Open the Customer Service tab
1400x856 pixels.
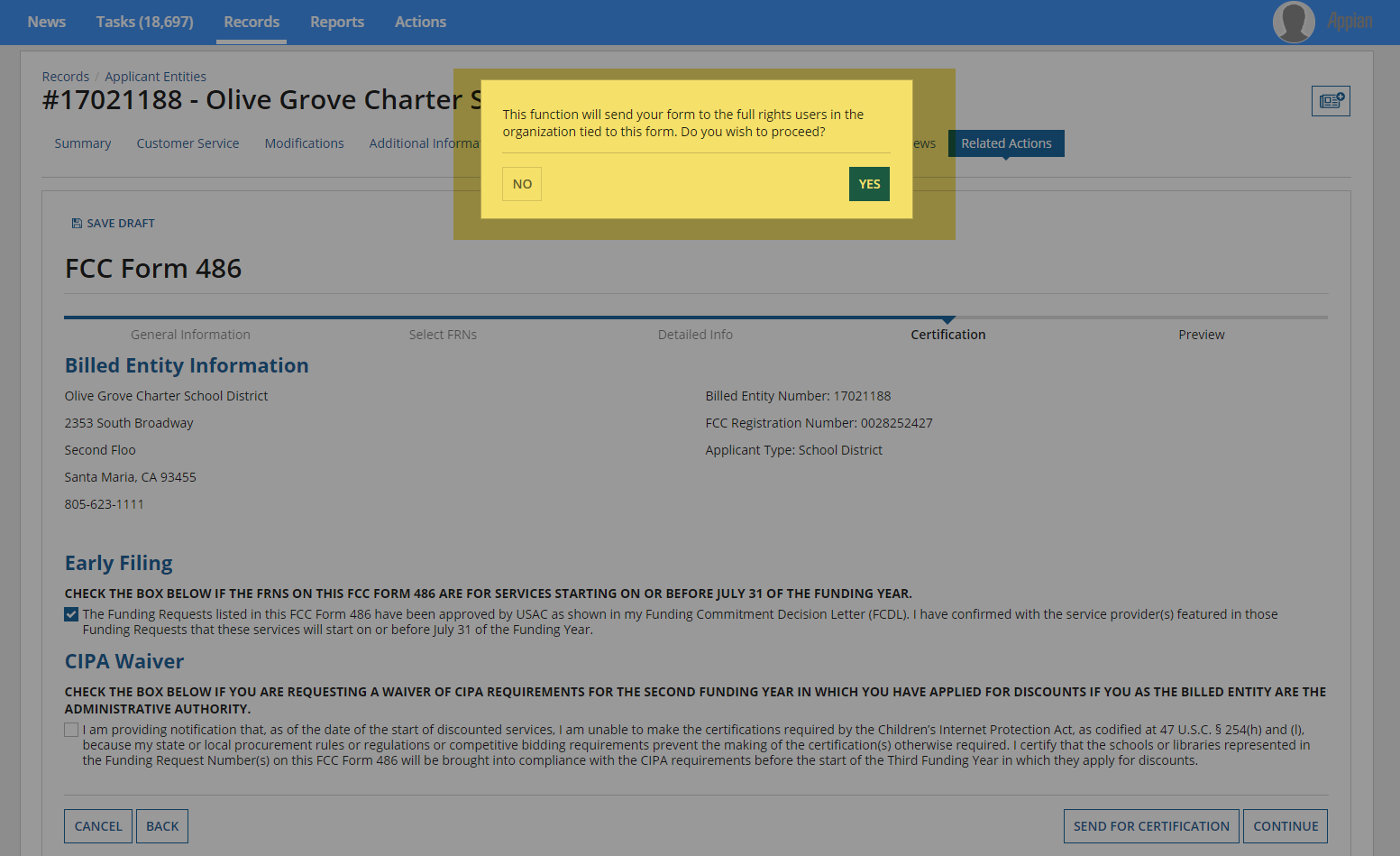(188, 143)
